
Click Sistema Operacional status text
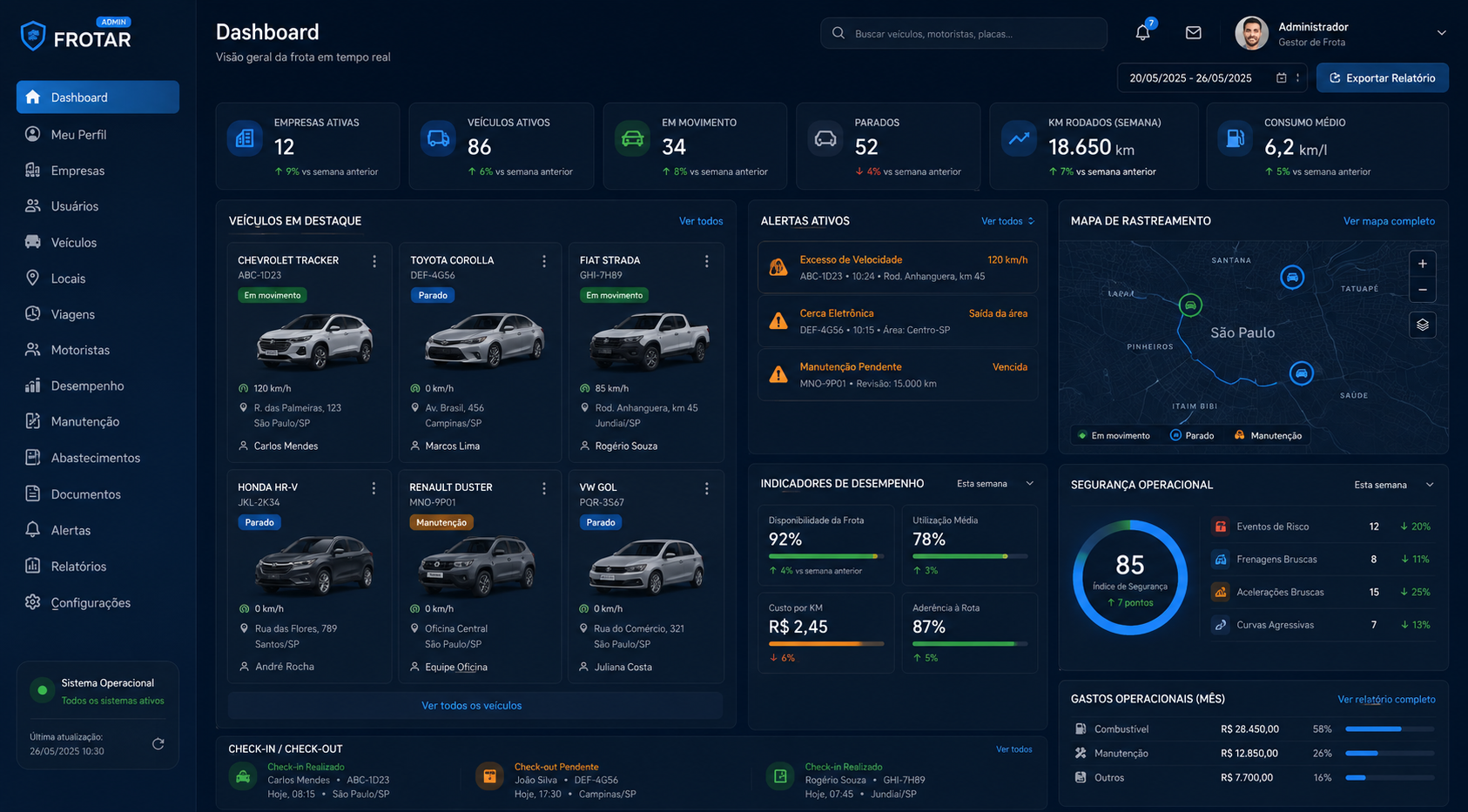[108, 683]
